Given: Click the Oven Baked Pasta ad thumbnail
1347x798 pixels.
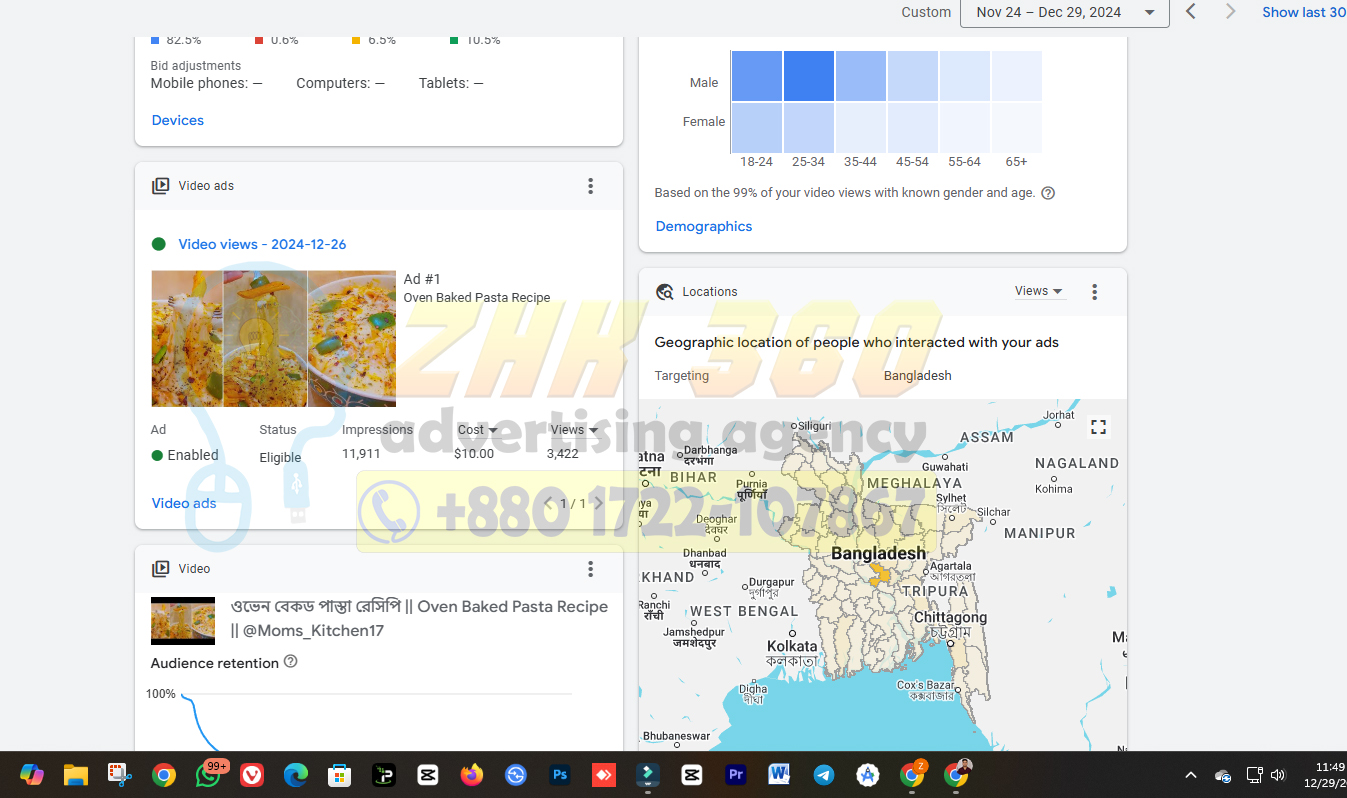Looking at the screenshot, I should click(273, 338).
